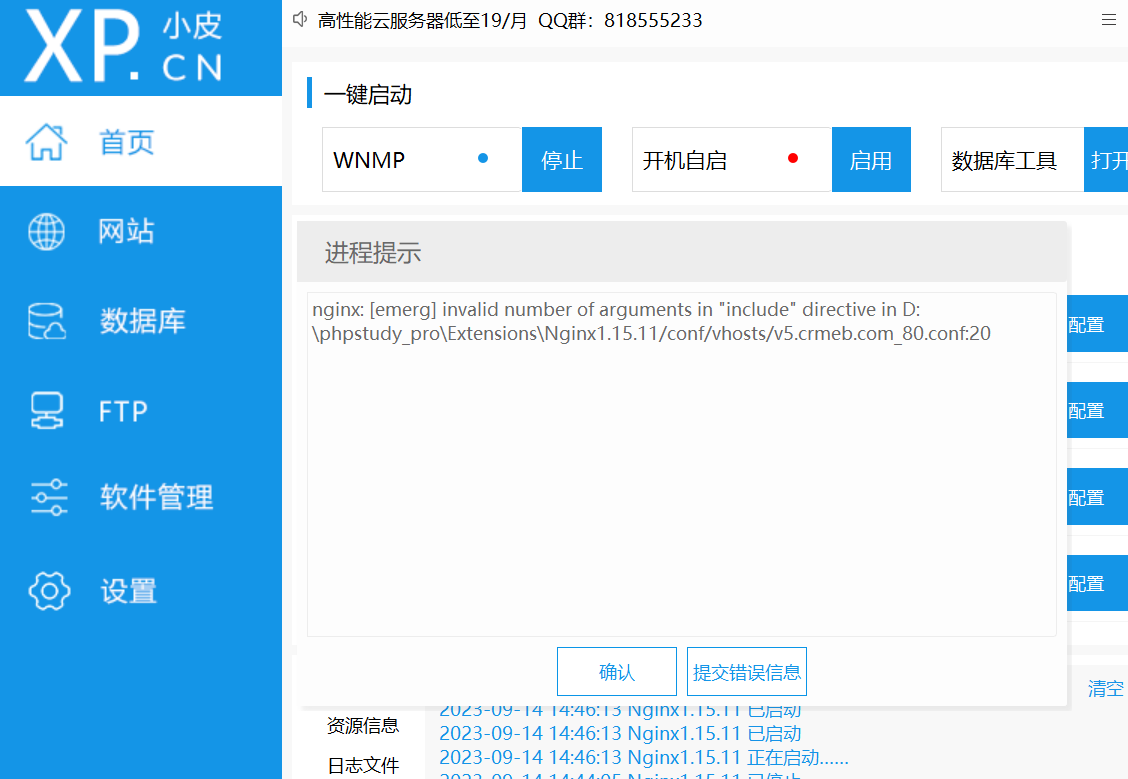Click the FTP computer icon
The width and height of the screenshot is (1128, 779).
point(47,411)
